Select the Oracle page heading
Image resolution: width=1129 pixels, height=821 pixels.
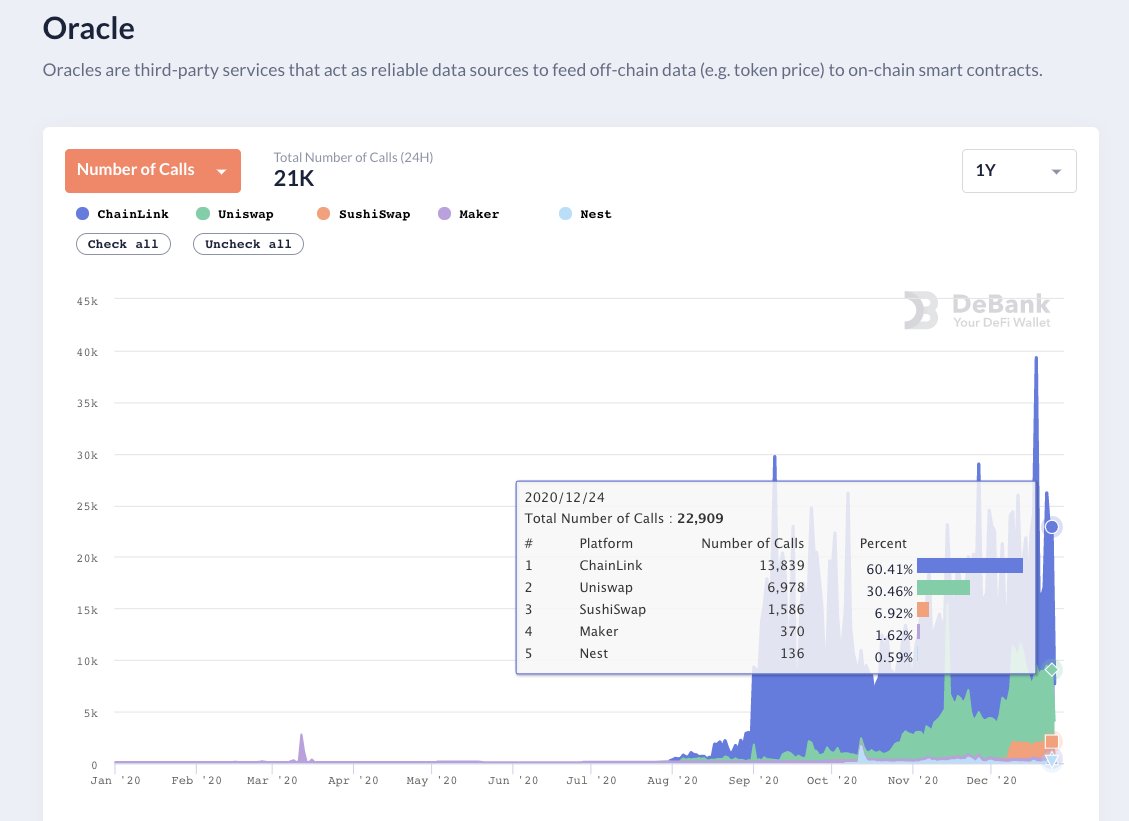[x=89, y=29]
